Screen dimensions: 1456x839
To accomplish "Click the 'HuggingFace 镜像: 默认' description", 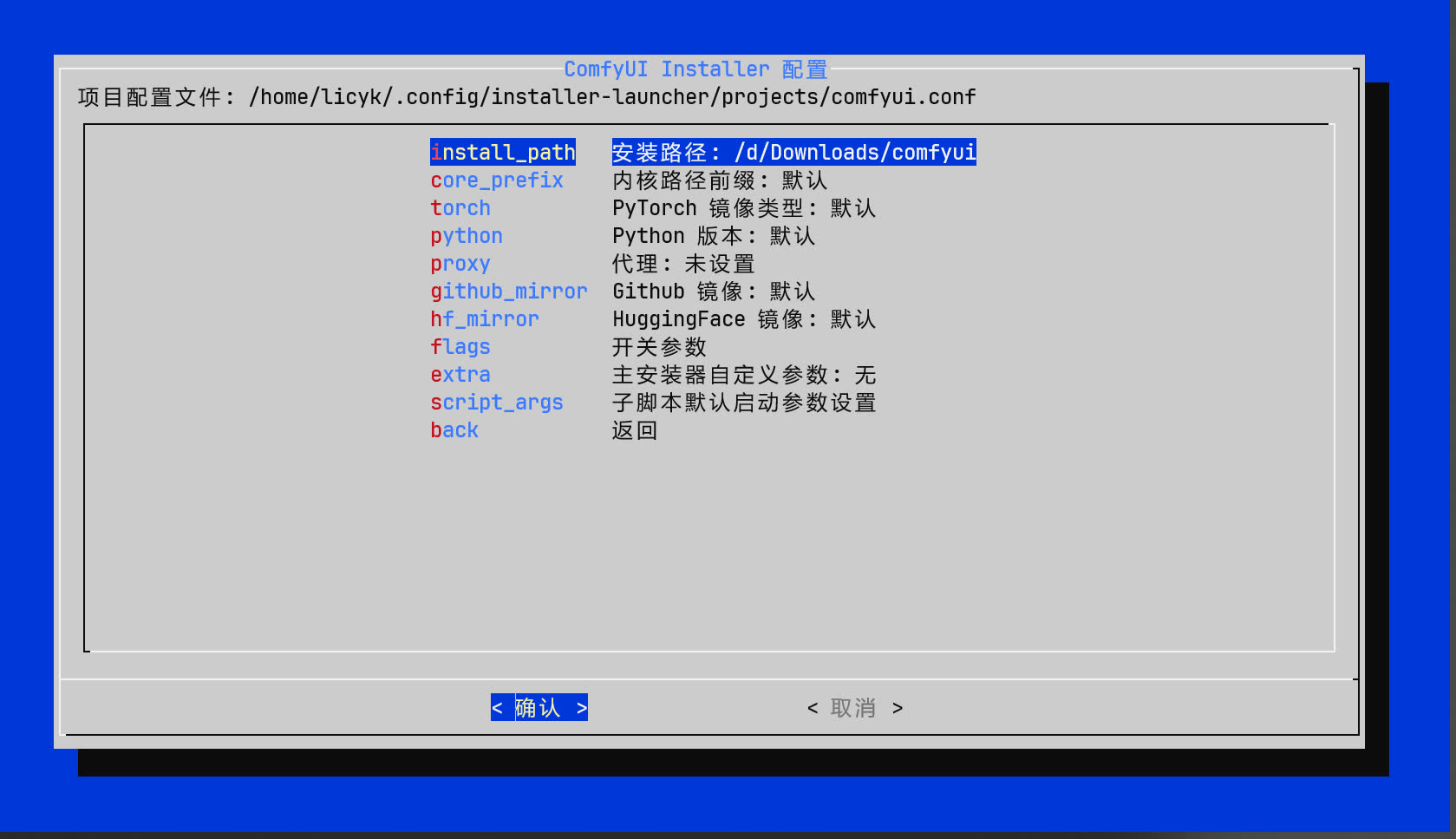I will (744, 319).
